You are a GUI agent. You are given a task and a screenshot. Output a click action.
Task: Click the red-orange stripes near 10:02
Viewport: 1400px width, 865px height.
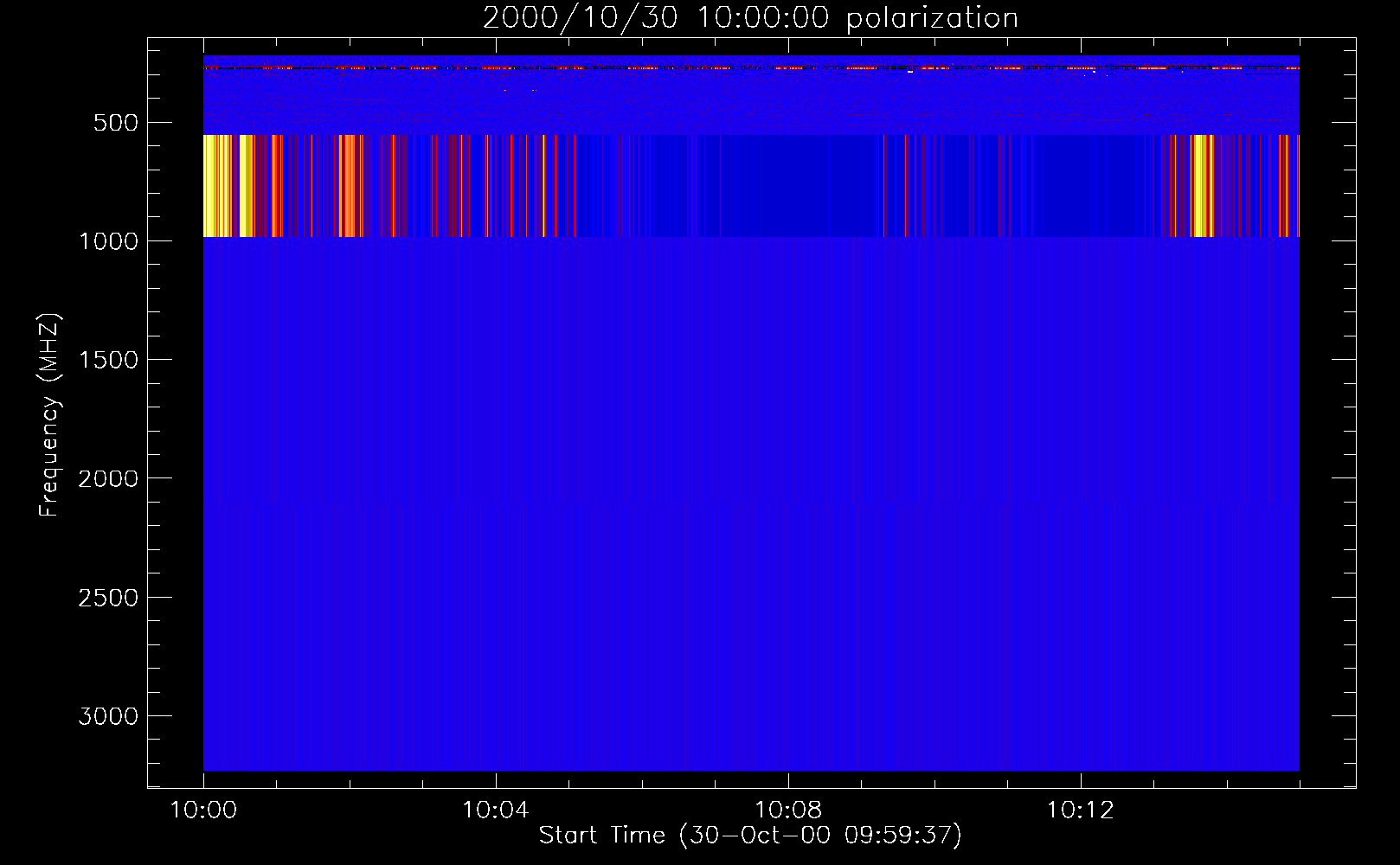click(x=349, y=186)
